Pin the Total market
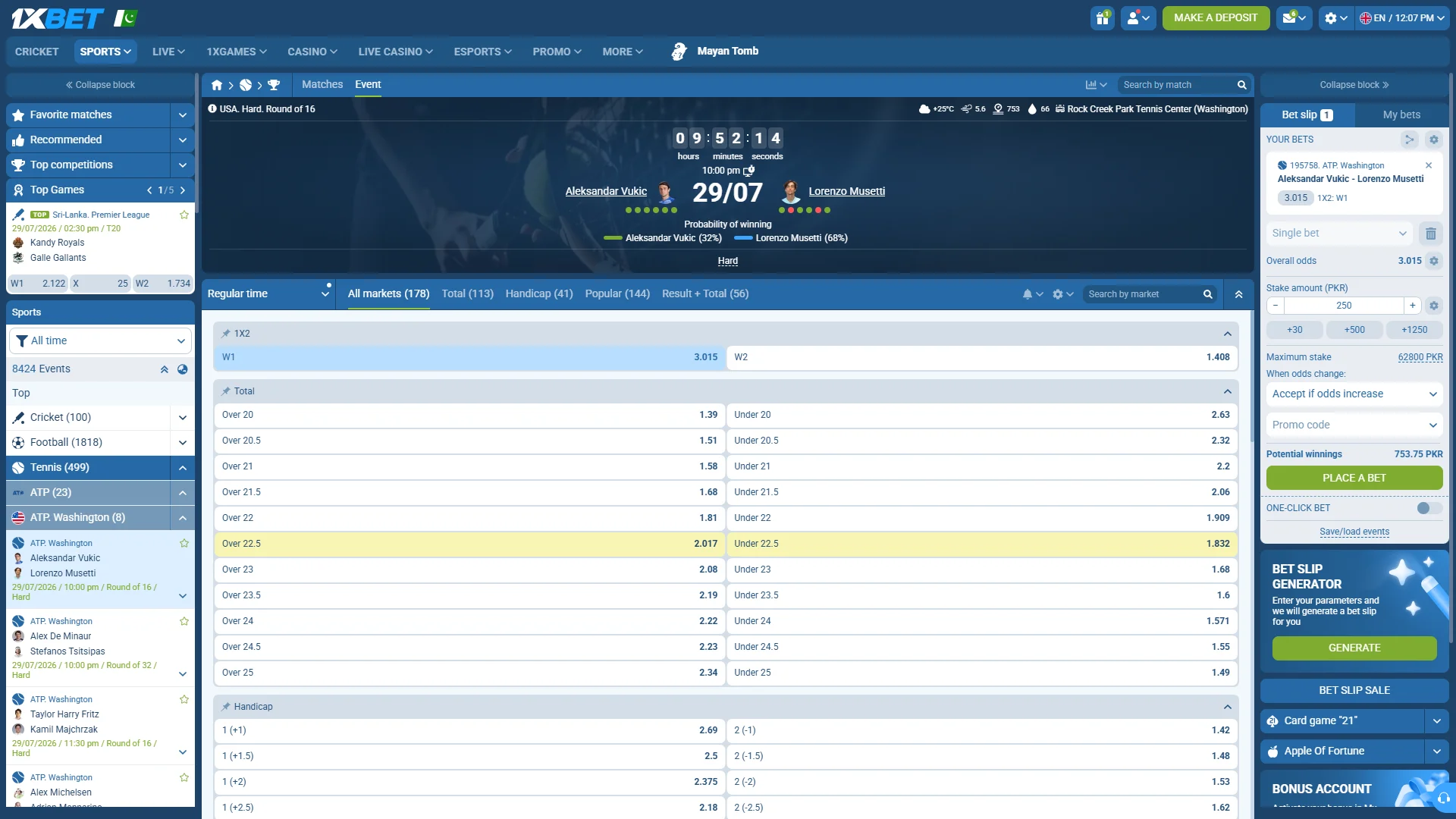The width and height of the screenshot is (1456, 819). click(x=225, y=391)
